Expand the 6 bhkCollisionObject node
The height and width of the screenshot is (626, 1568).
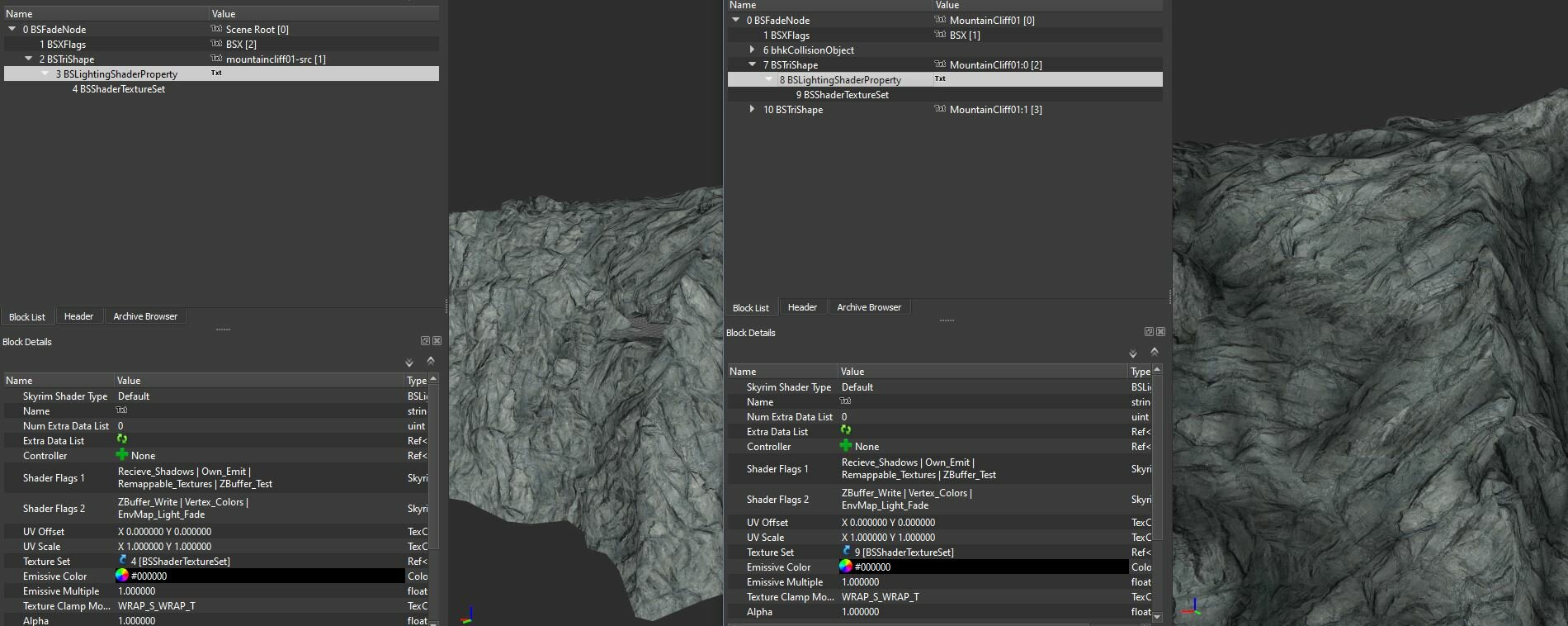click(x=752, y=50)
